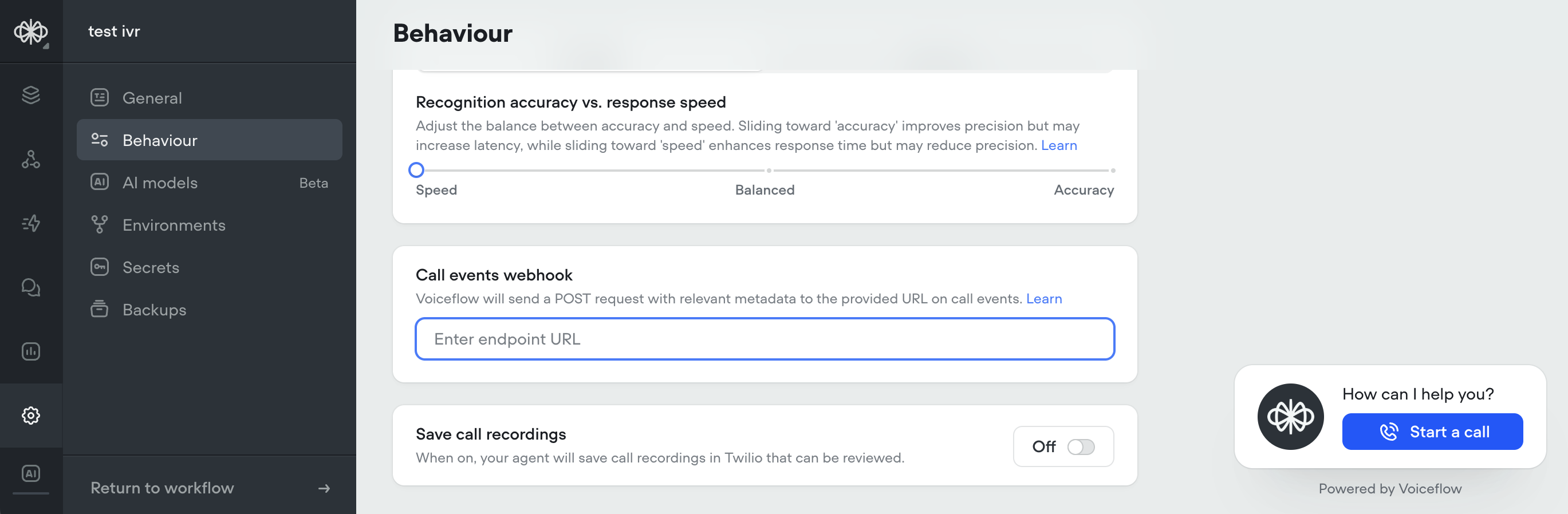
Task: Open the AI models Beta section
Action: 160,182
